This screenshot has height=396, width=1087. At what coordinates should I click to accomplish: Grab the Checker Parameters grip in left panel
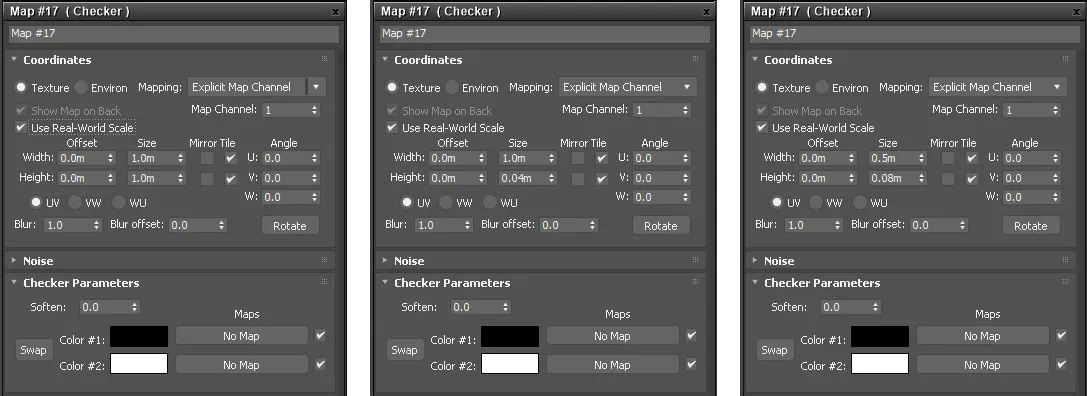click(324, 282)
